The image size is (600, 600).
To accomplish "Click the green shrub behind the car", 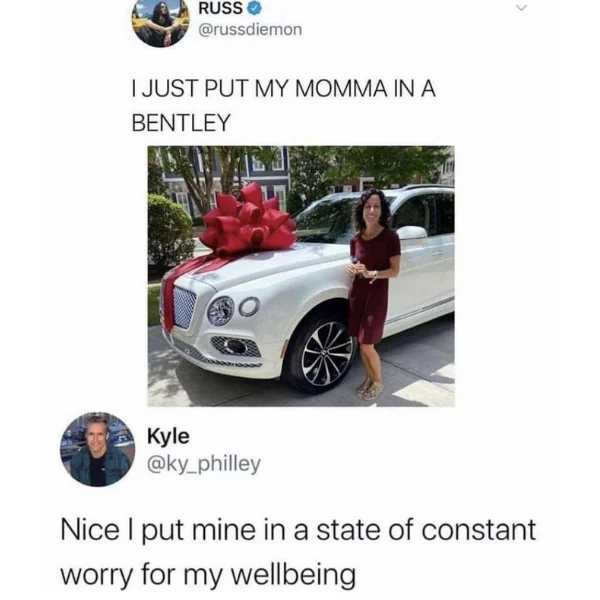I will click(170, 232).
